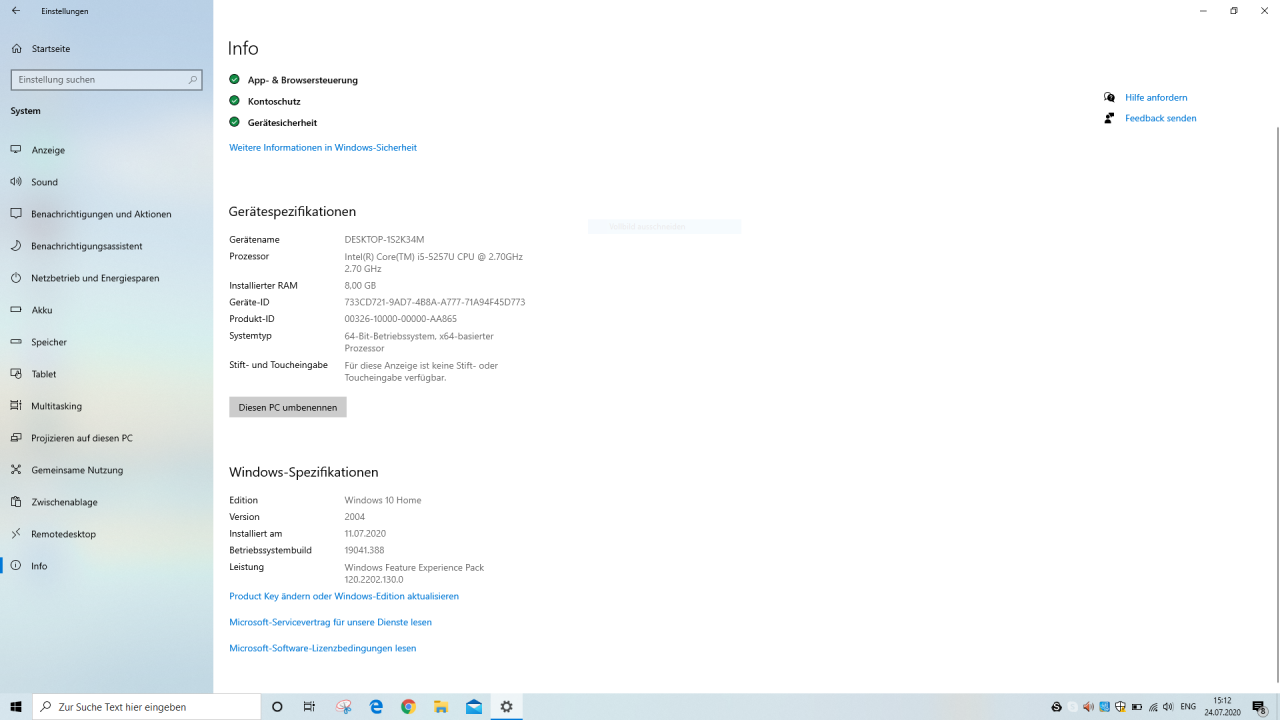Open Microsoft-Servicevertrag für unsere Dienste lesen
Image resolution: width=1280 pixels, height=720 pixels.
coord(330,622)
